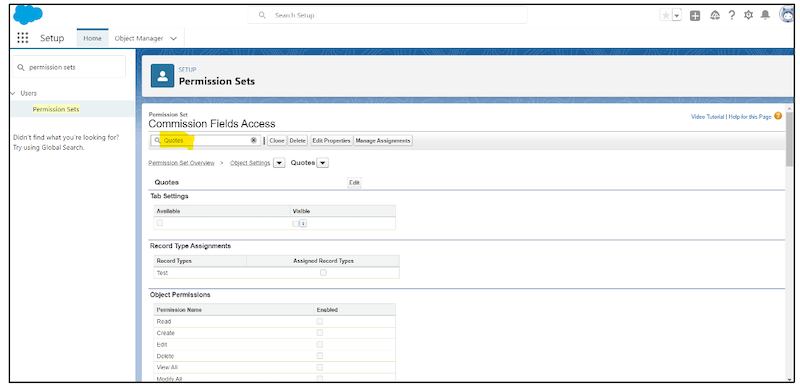Screen dimensions: 800x388
Task: Toggle the Visible tab setting checkbox
Action: [x=295, y=224]
